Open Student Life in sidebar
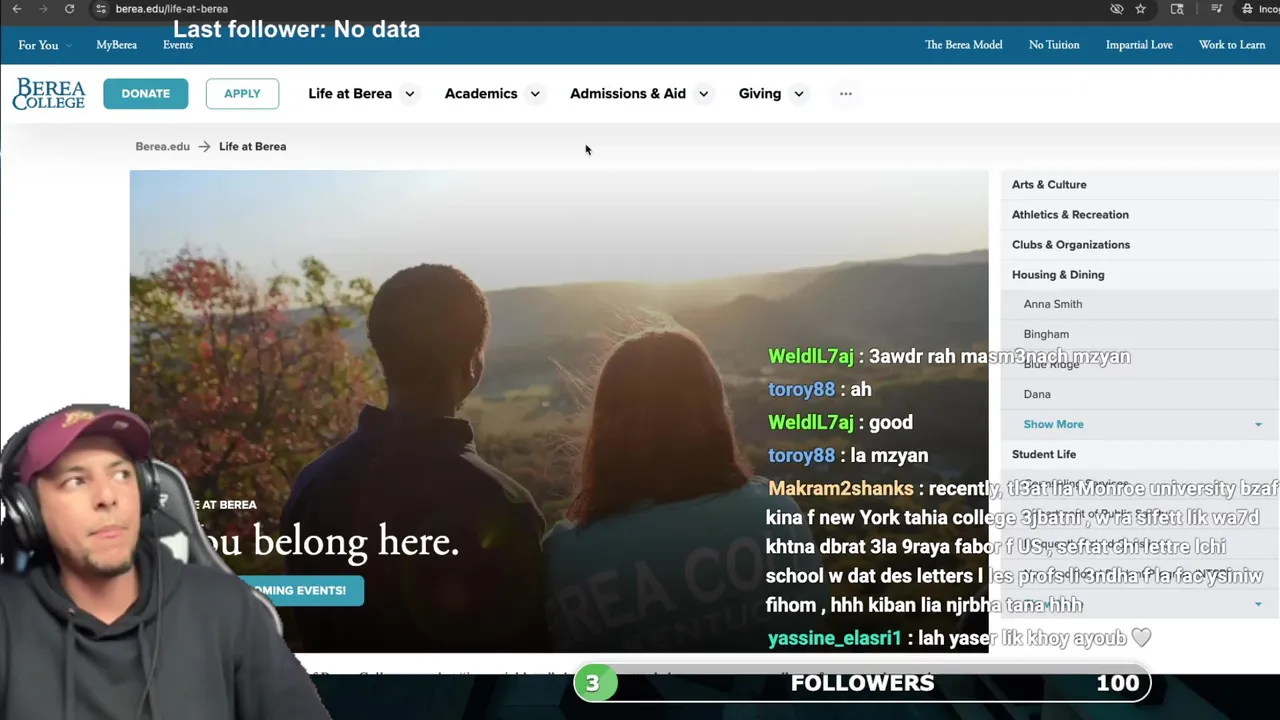 click(x=1044, y=454)
